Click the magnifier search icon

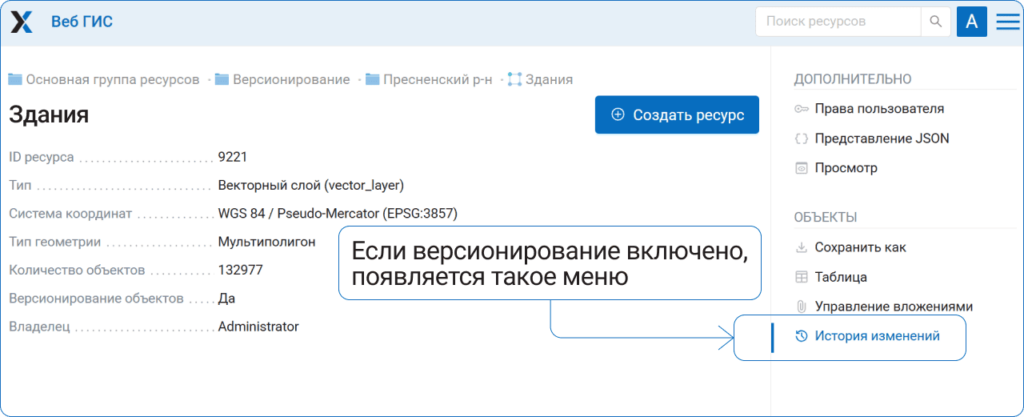[936, 22]
